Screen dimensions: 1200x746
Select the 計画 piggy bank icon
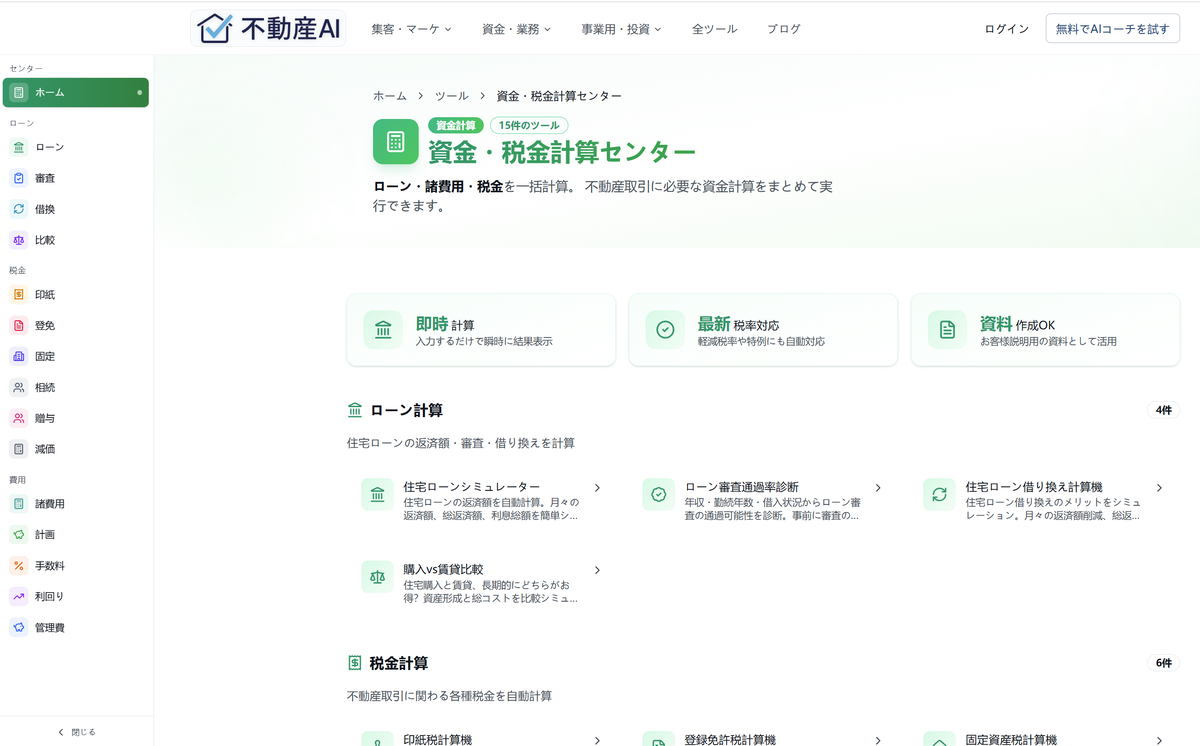19,535
